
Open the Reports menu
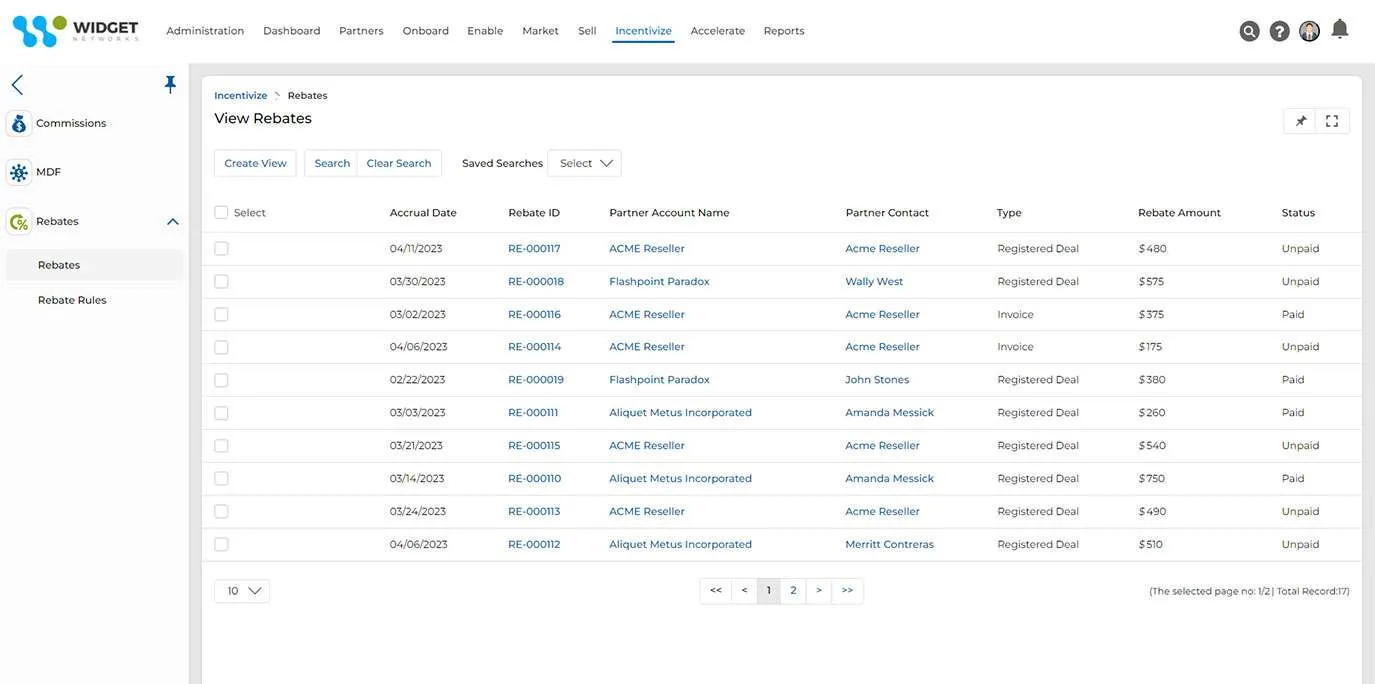click(784, 31)
